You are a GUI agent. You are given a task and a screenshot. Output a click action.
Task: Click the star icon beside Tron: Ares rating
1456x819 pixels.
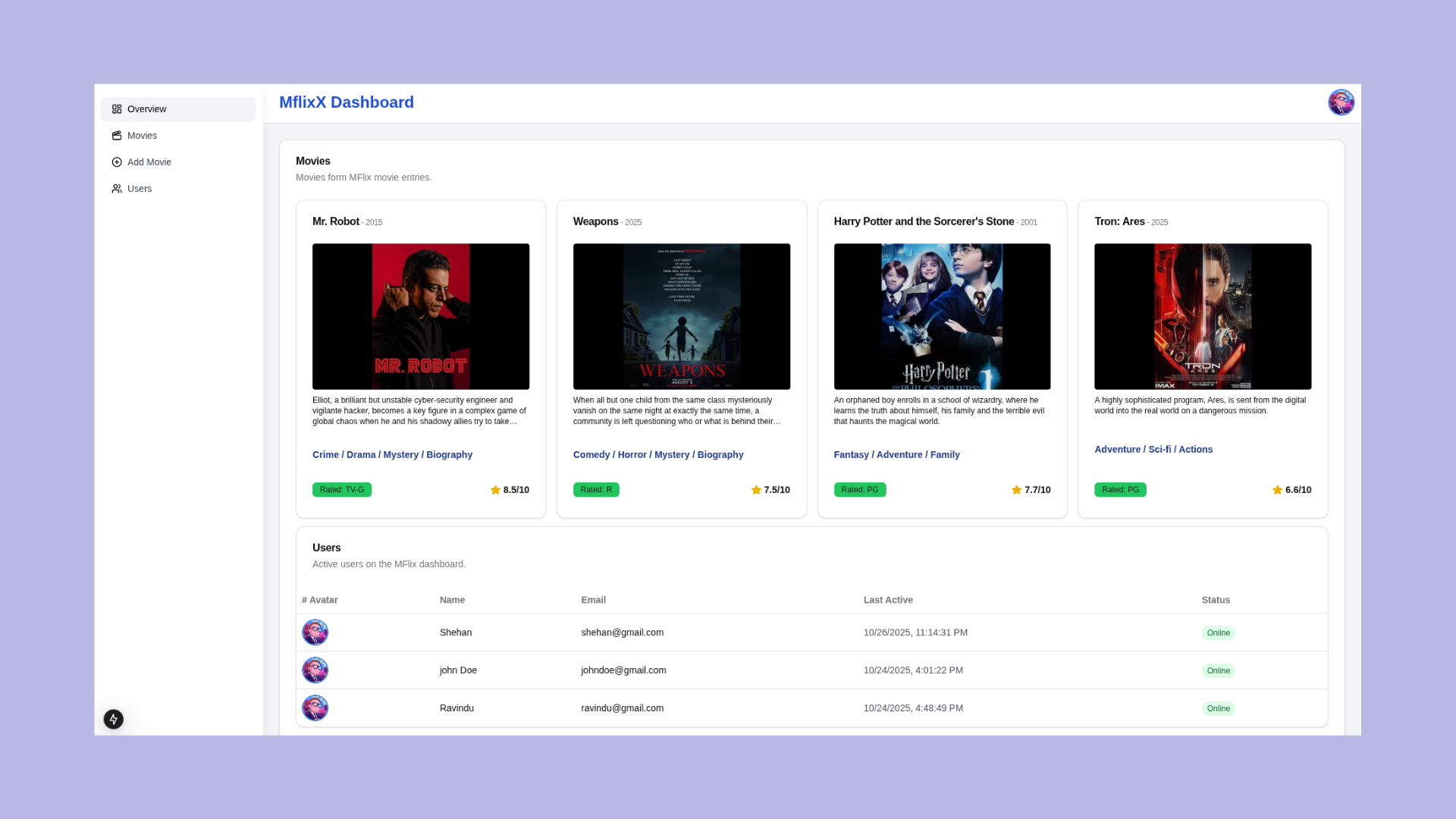click(1277, 490)
